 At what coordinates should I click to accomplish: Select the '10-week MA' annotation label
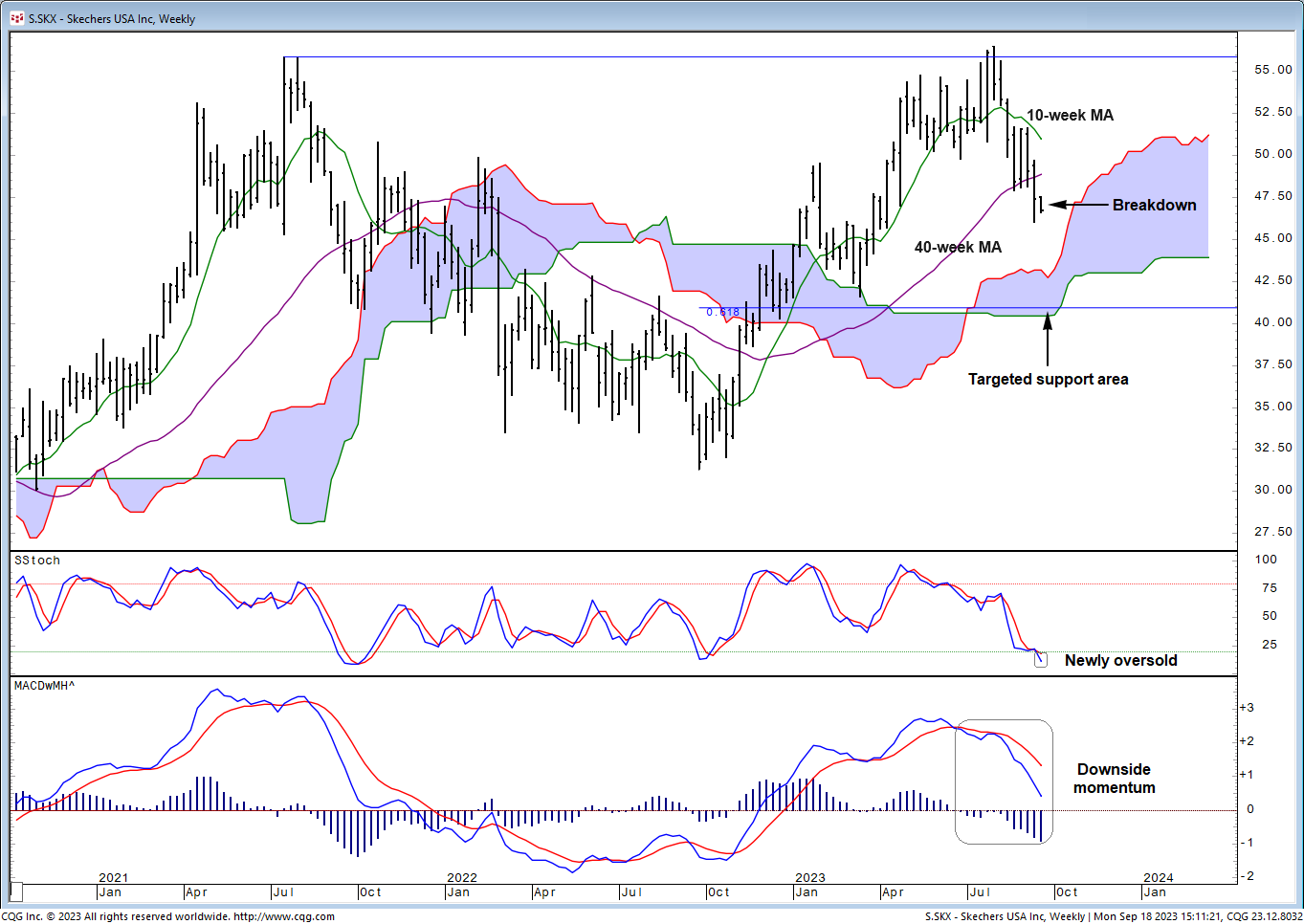[1071, 115]
